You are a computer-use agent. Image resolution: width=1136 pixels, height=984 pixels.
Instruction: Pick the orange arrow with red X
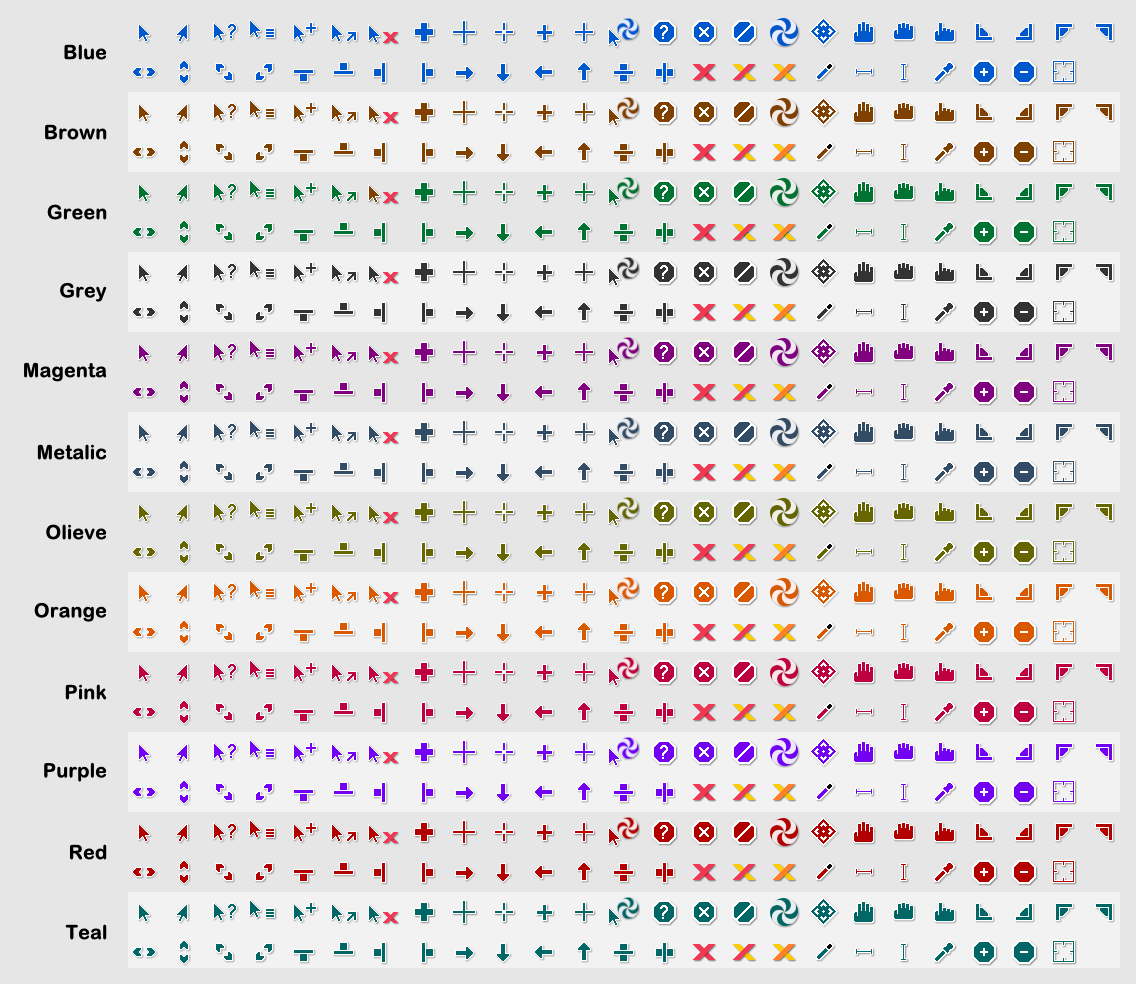[x=383, y=595]
